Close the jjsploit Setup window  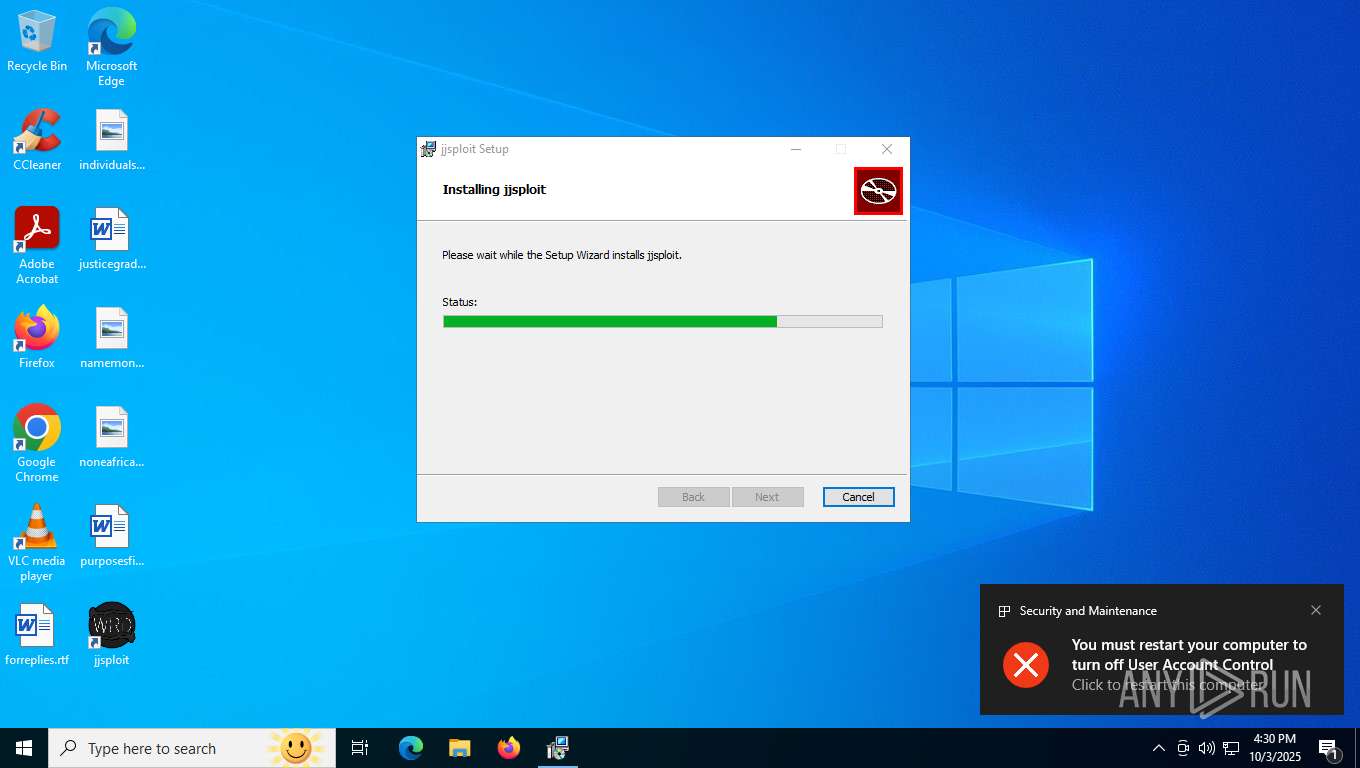point(887,149)
